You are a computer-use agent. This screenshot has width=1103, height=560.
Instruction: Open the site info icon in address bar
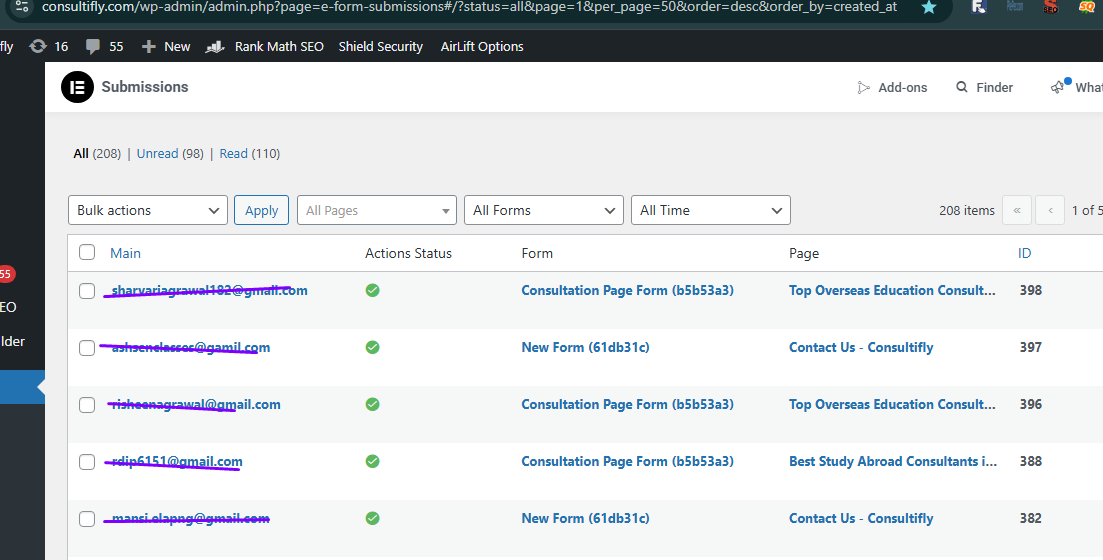click(22, 7)
